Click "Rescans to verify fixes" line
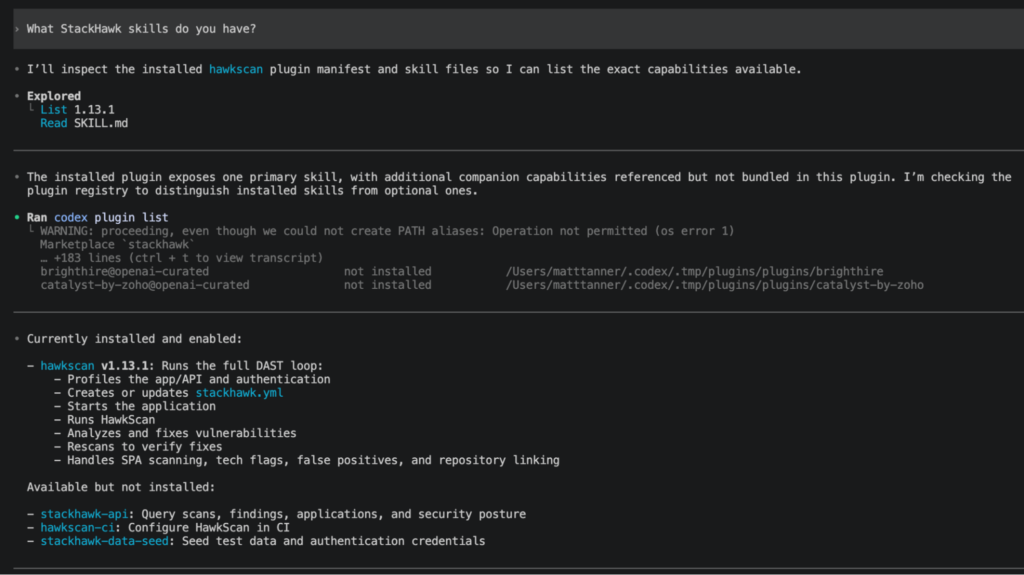Screen dimensions: 1024x575 [144, 447]
